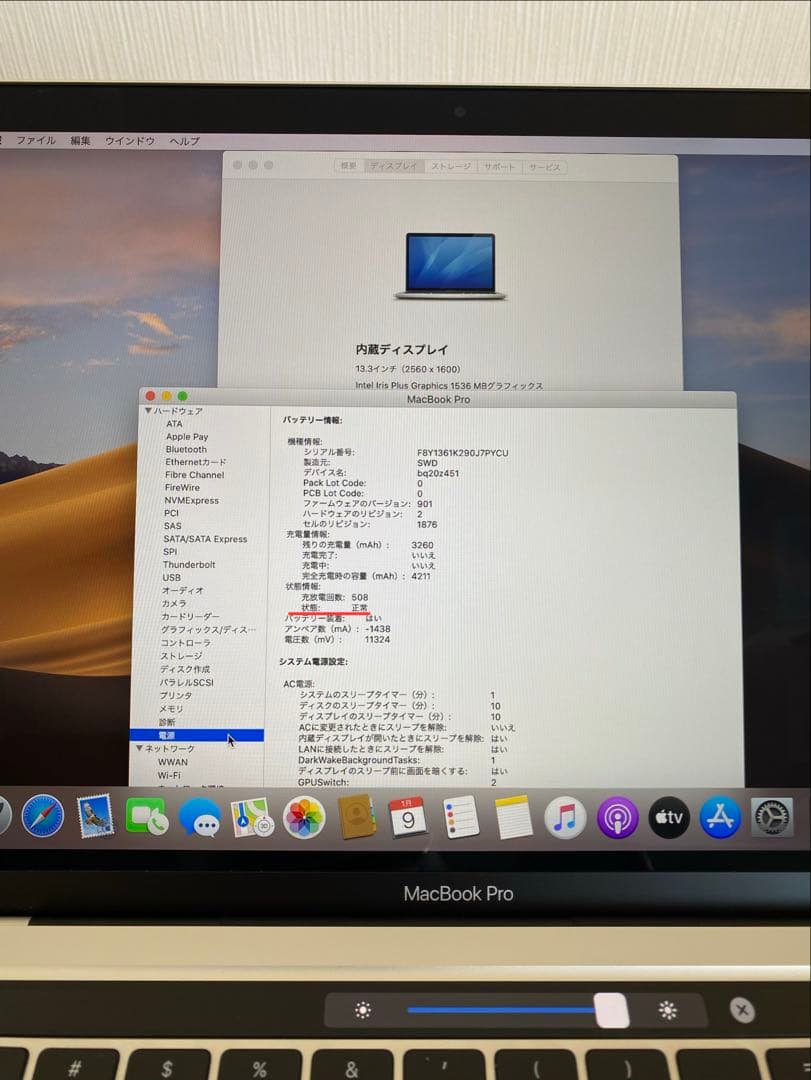Switch to the サポート tab
Image resolution: width=811 pixels, height=1080 pixels.
(500, 167)
